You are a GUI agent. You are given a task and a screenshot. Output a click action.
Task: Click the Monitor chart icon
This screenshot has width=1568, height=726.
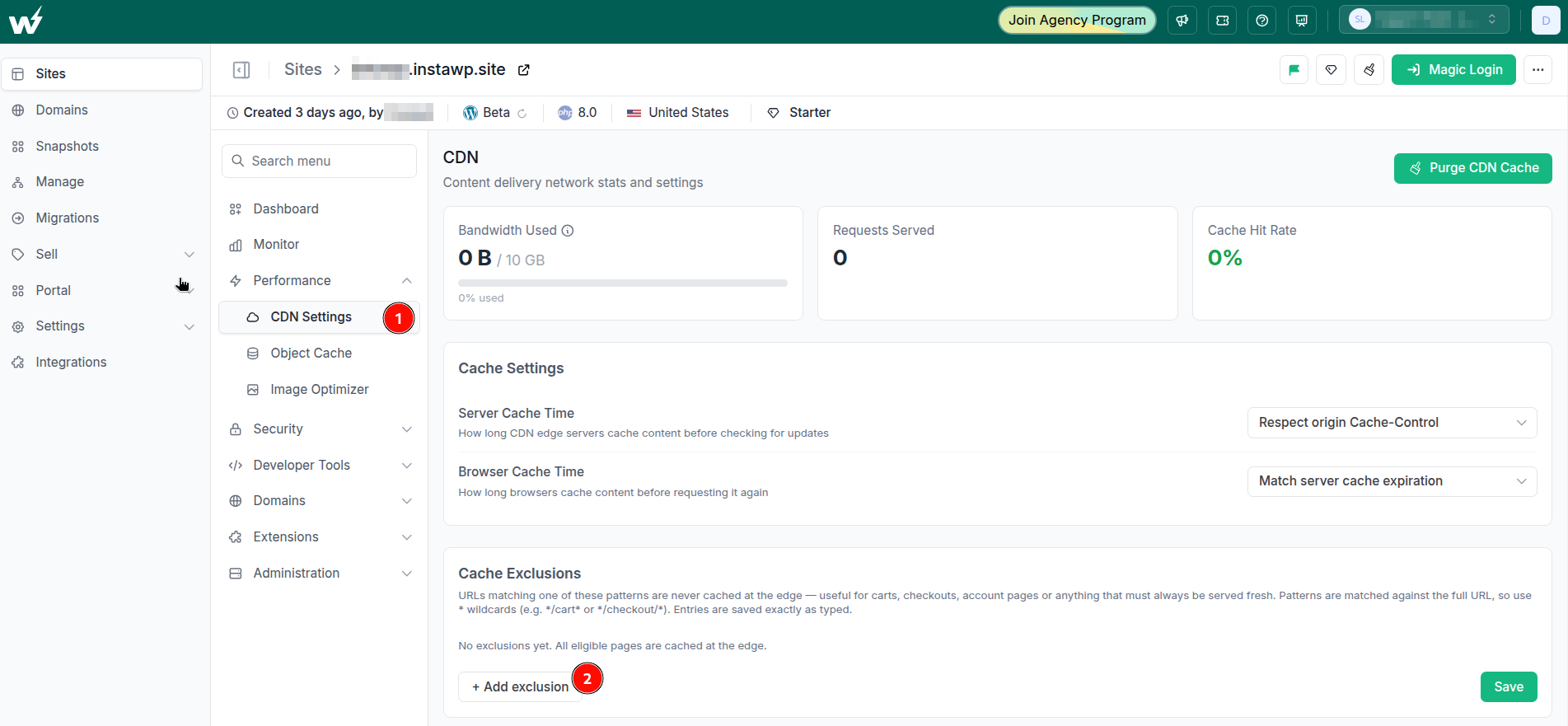pyautogui.click(x=236, y=245)
